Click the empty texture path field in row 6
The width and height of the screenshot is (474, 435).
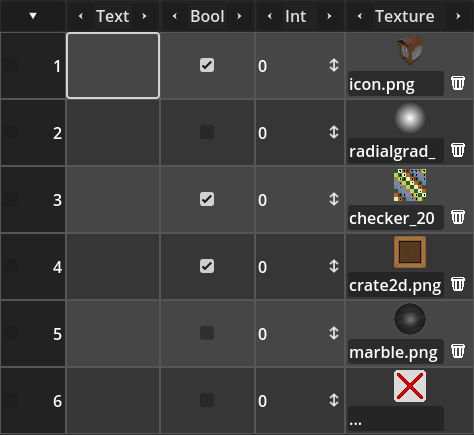tap(396, 418)
